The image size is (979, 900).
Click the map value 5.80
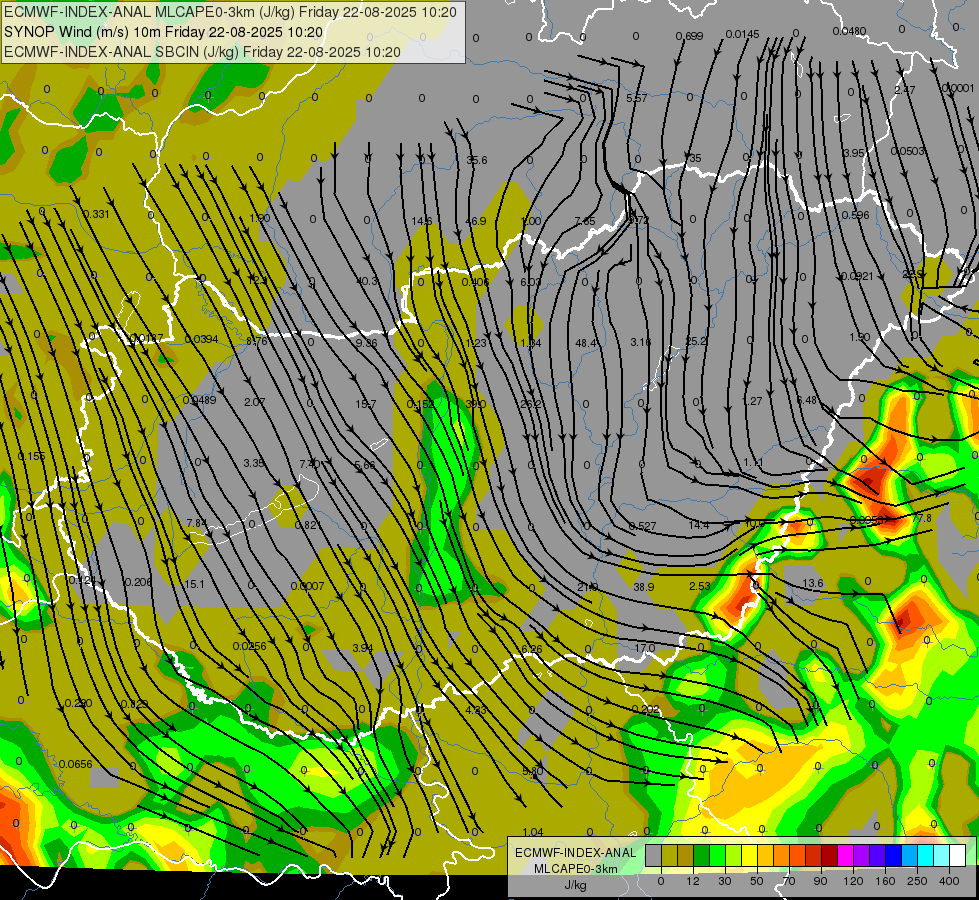pos(533,771)
